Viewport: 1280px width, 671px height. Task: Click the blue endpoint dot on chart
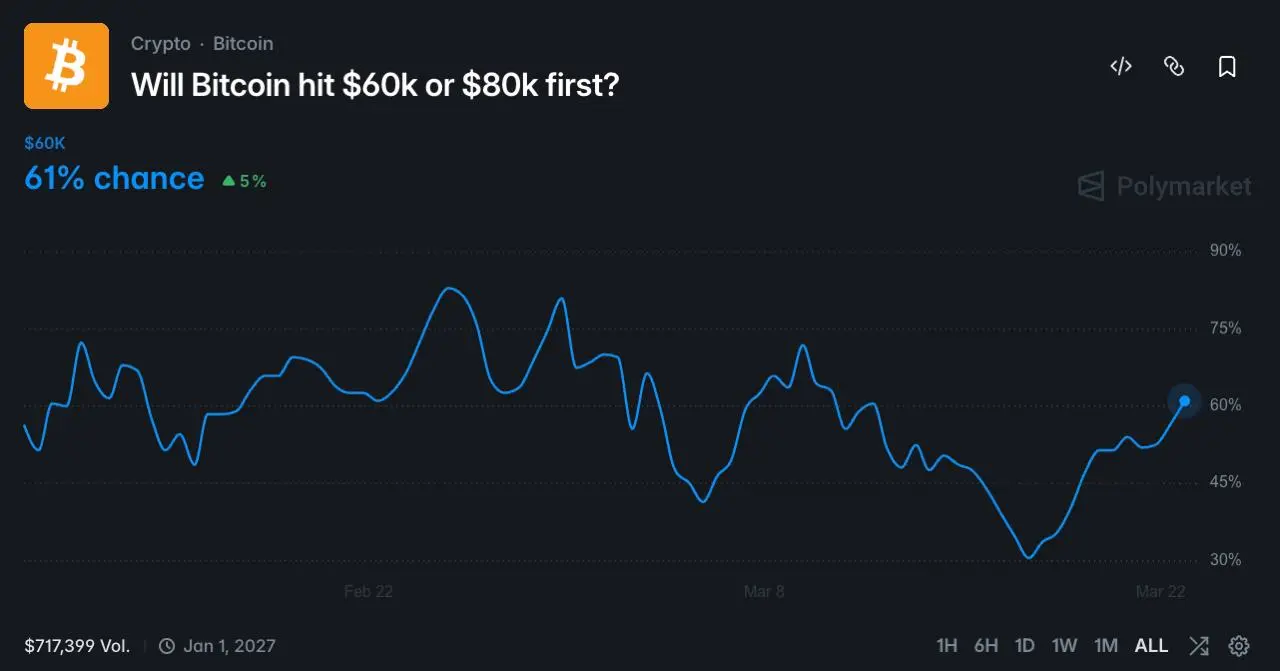pyautogui.click(x=1184, y=401)
